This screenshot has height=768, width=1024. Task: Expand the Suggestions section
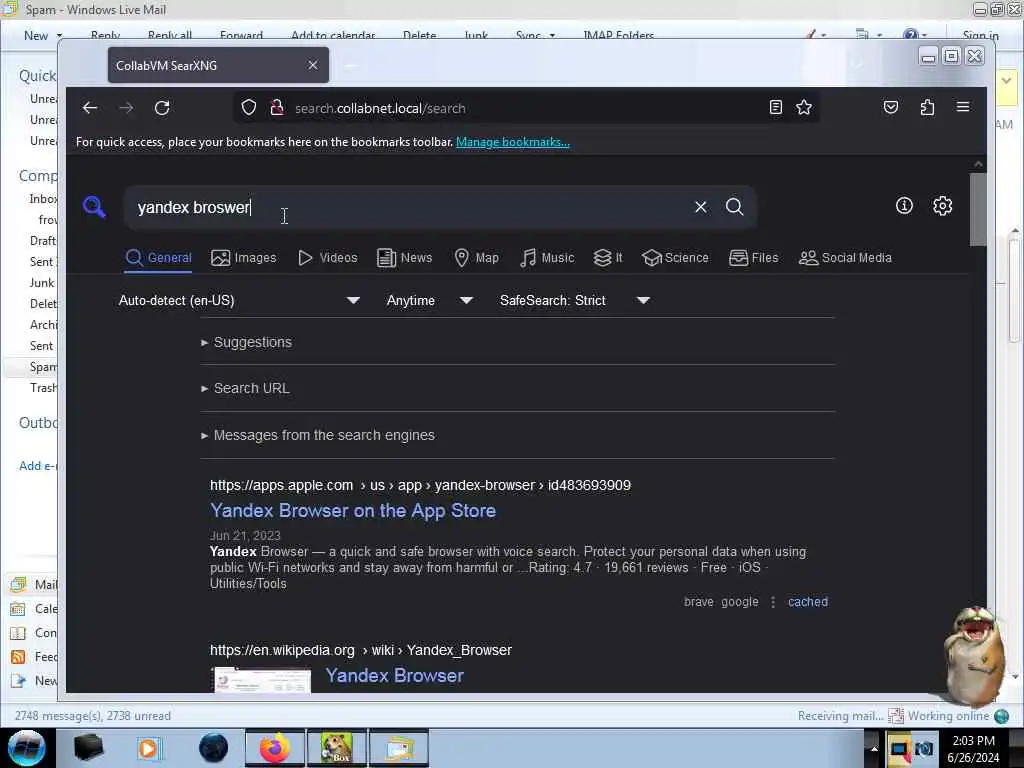pos(247,342)
